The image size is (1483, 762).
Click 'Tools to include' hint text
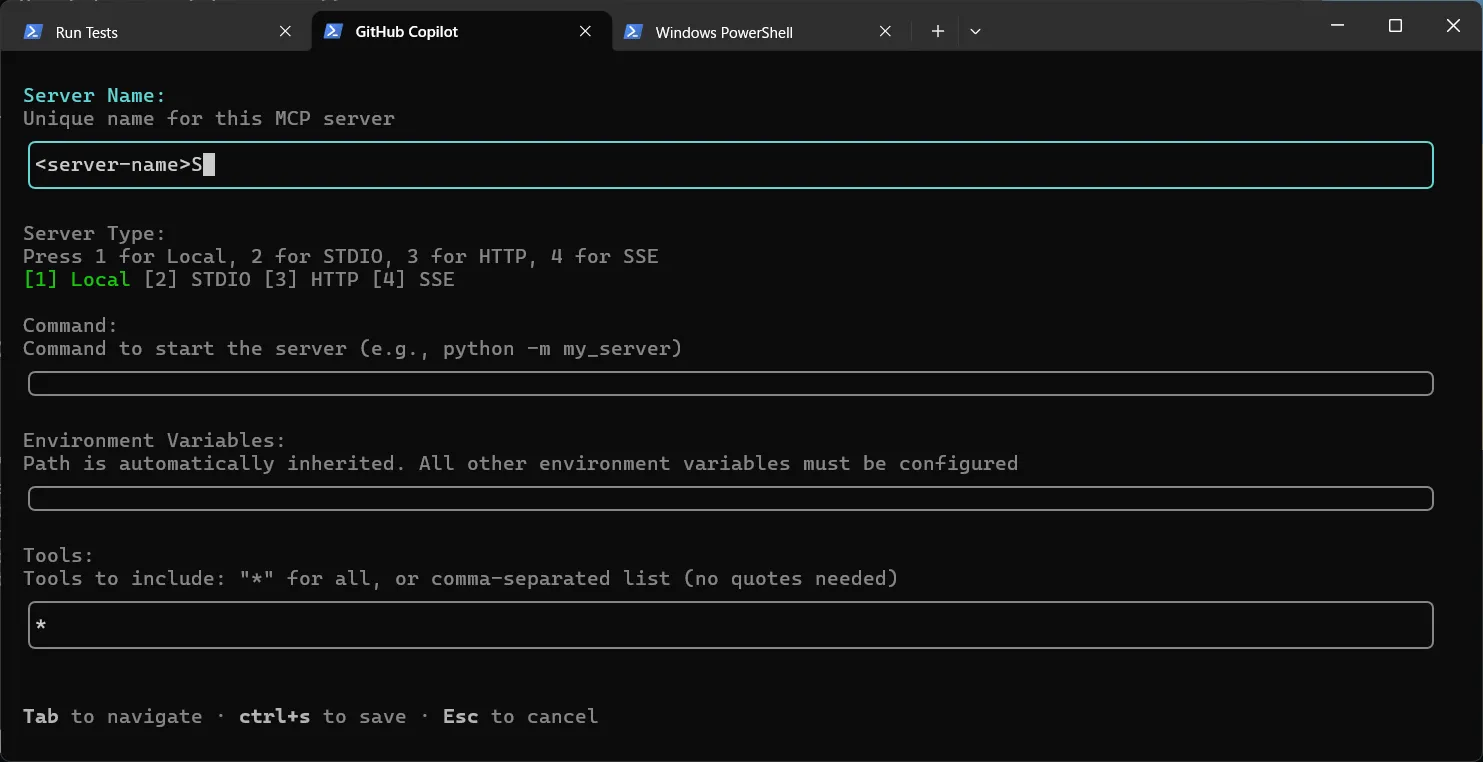[460, 578]
